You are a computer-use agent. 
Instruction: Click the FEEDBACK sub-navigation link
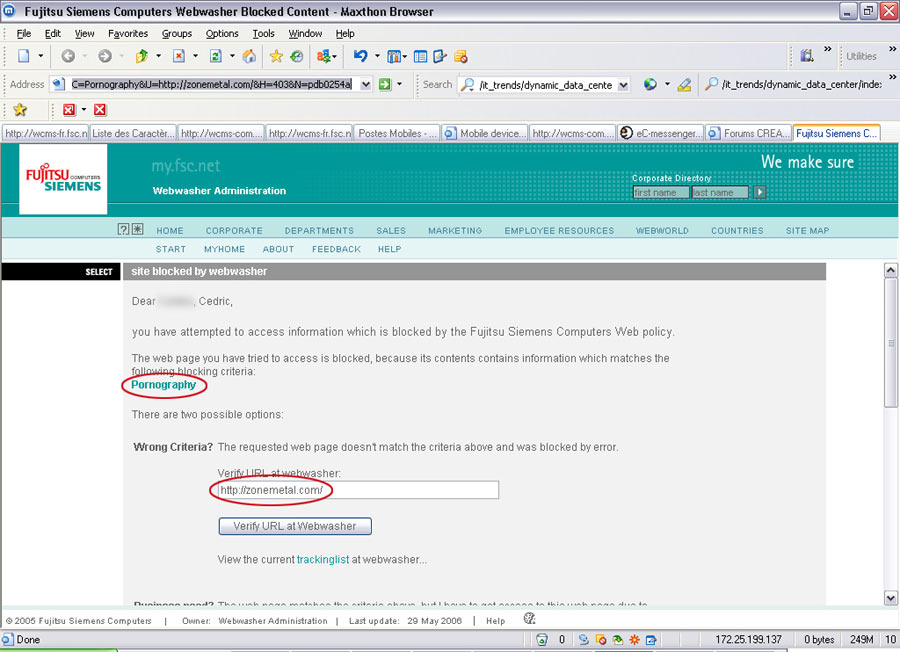336,249
